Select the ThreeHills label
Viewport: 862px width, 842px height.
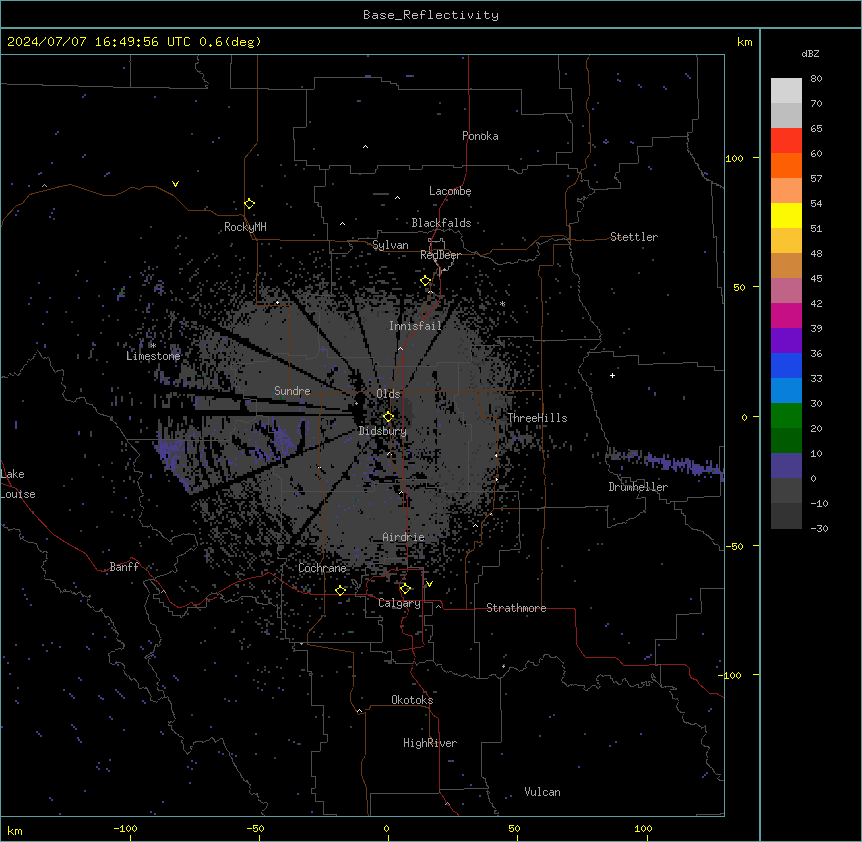[x=537, y=418]
